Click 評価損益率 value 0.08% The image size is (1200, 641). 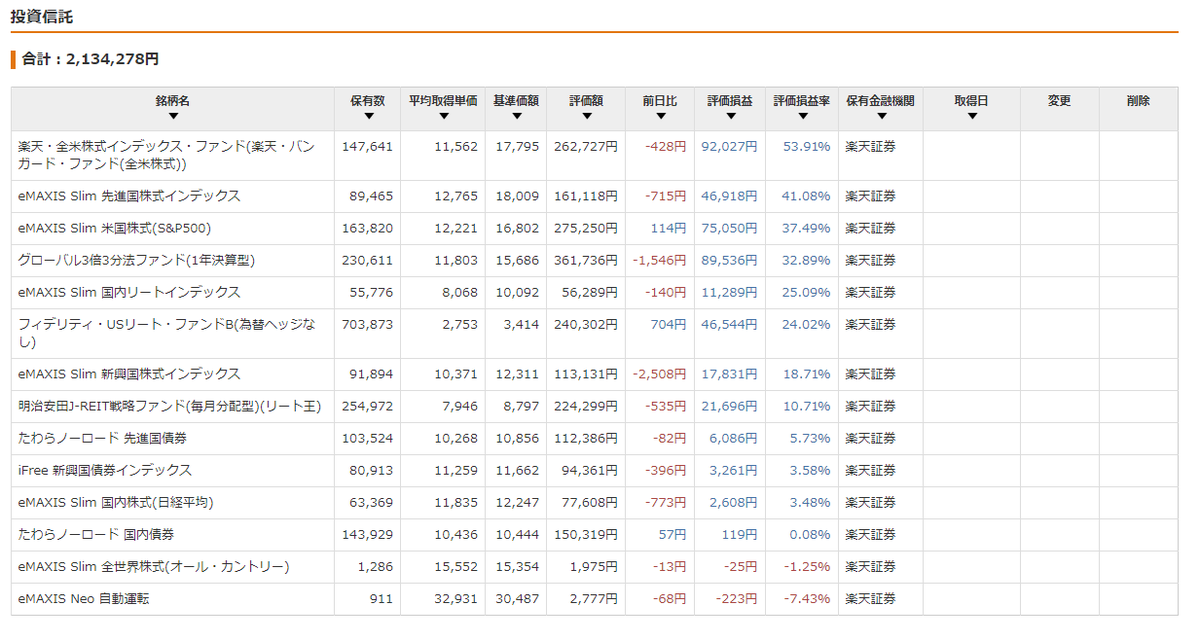pos(810,534)
